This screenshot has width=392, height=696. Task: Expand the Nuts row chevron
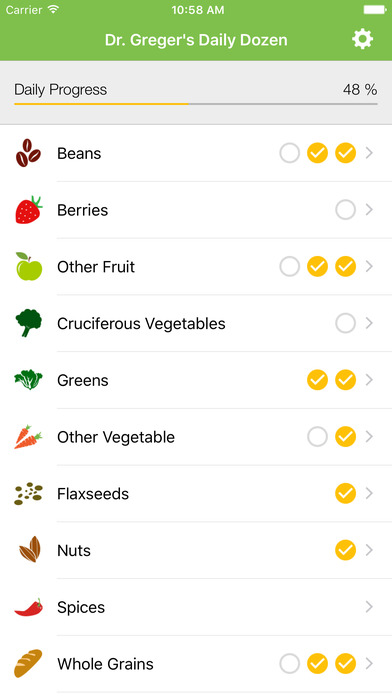tap(369, 550)
